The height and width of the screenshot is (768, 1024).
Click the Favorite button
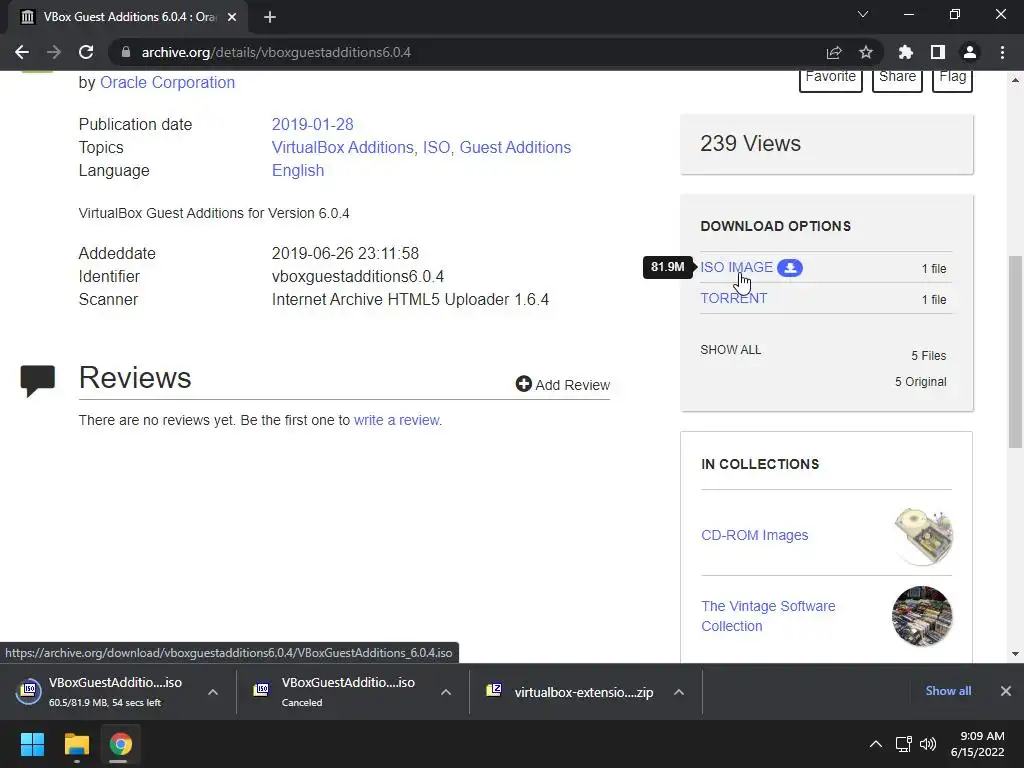[x=831, y=80]
